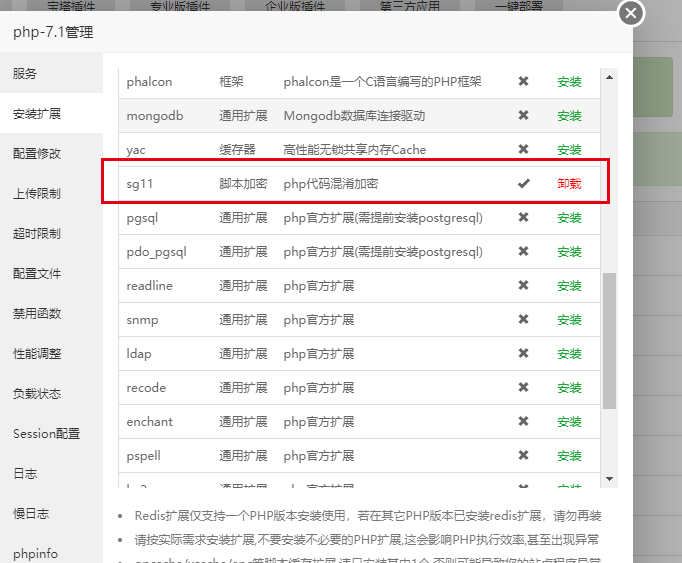Install the pdo_pgsql extension
Image resolution: width=682 pixels, height=563 pixels.
click(x=569, y=251)
